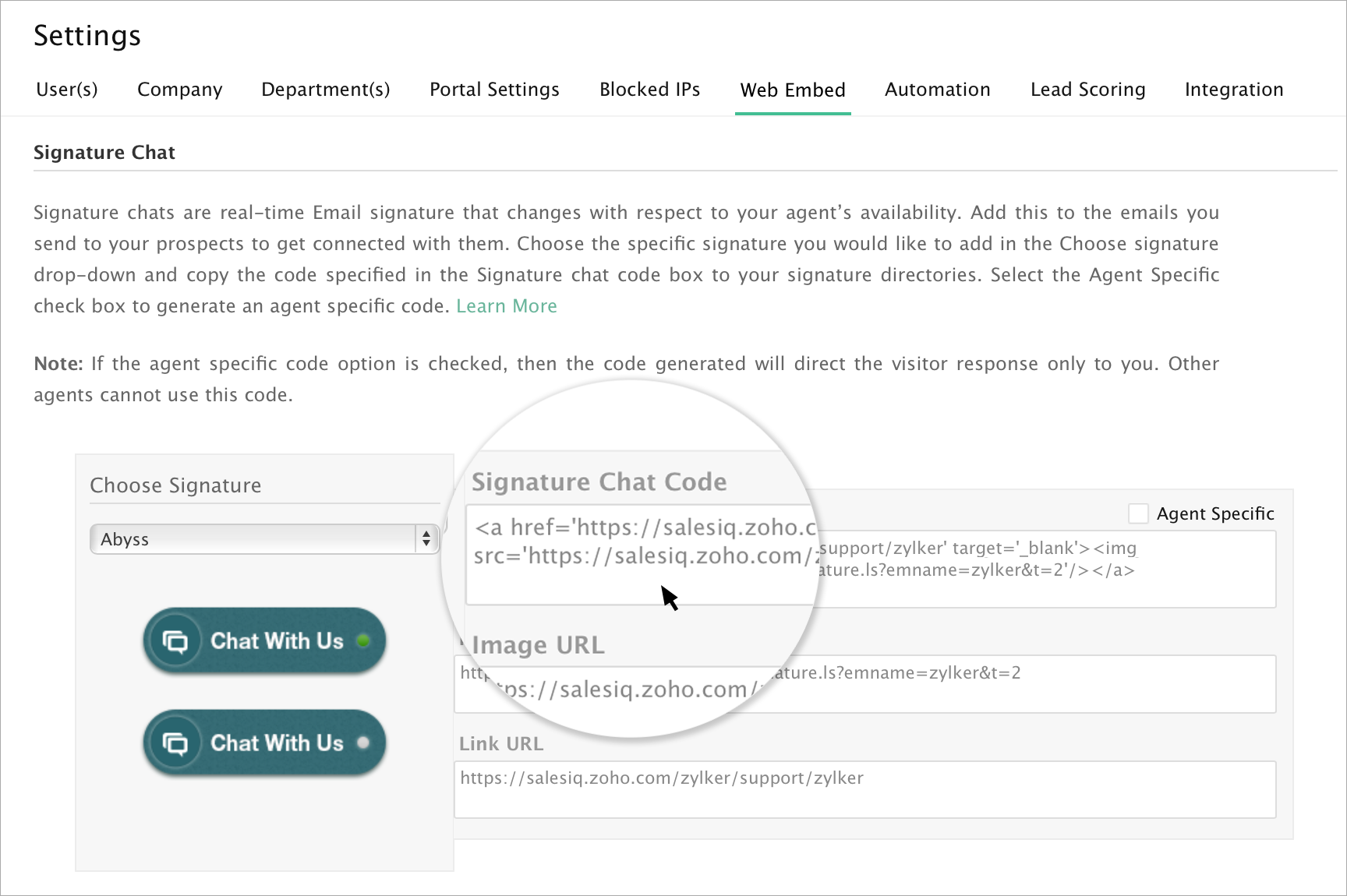The height and width of the screenshot is (896, 1347).
Task: Go to the Department(s) tab
Action: tap(325, 90)
